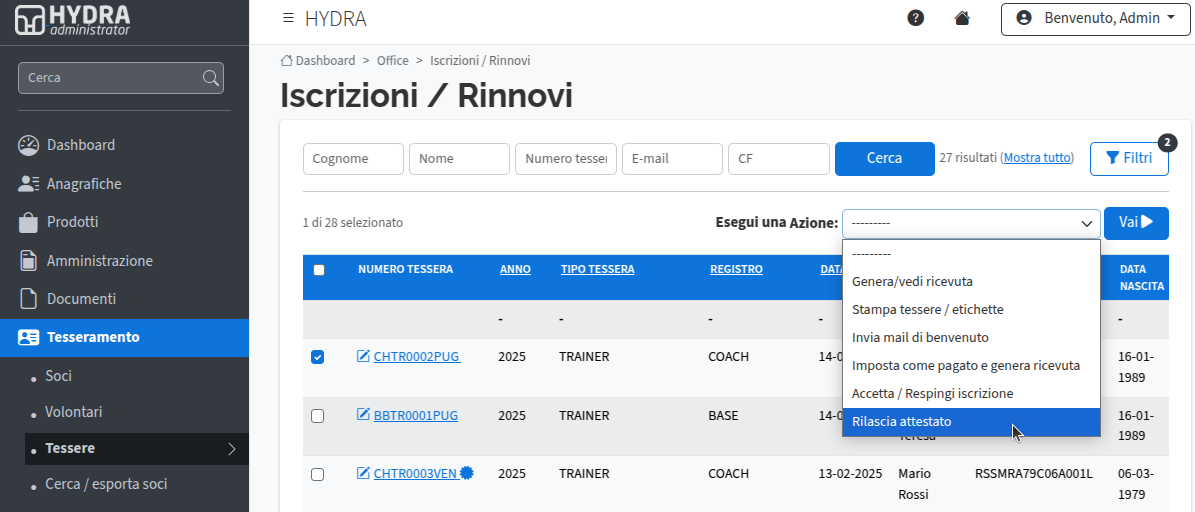1195x512 pixels.
Task: Click the breadcrumb home icon before Dashboard
Action: [287, 60]
